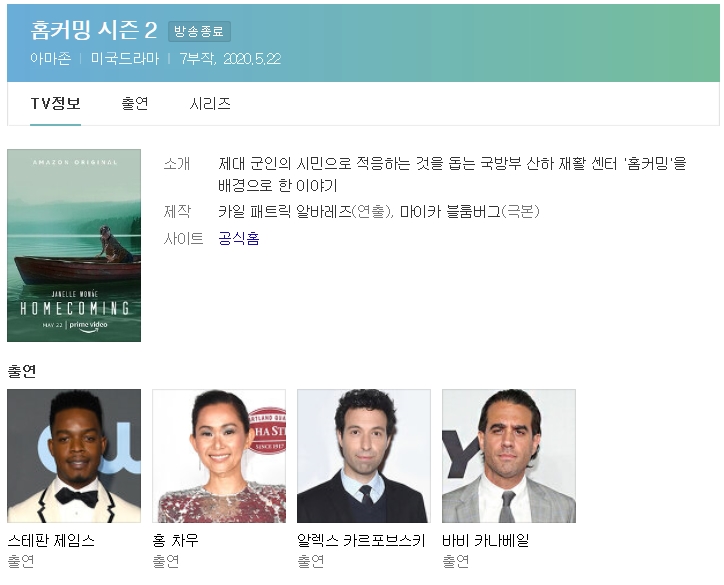
Task: Open the Homecoming poster image
Action: coord(74,245)
